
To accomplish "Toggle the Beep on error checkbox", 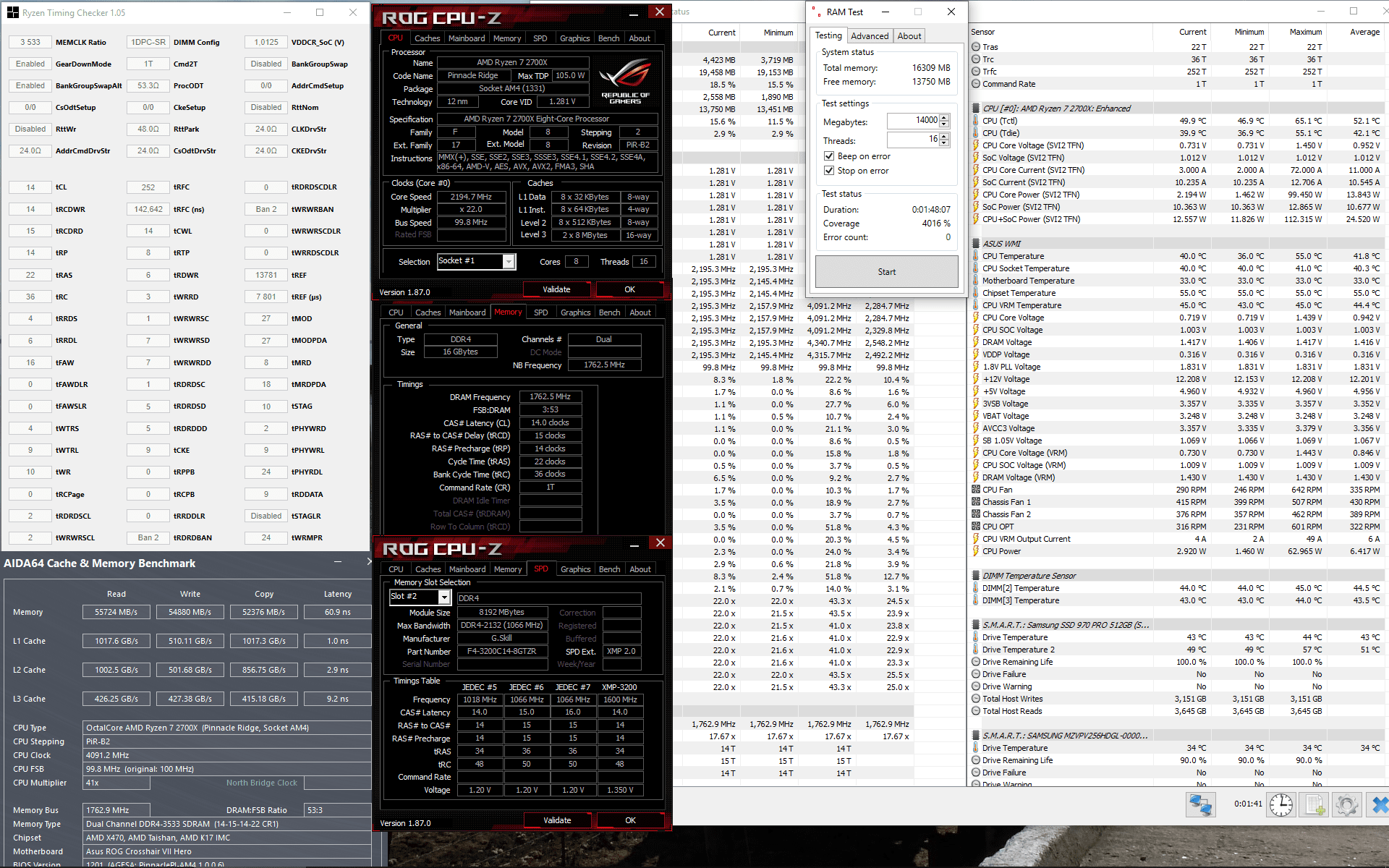I will tap(829, 156).
